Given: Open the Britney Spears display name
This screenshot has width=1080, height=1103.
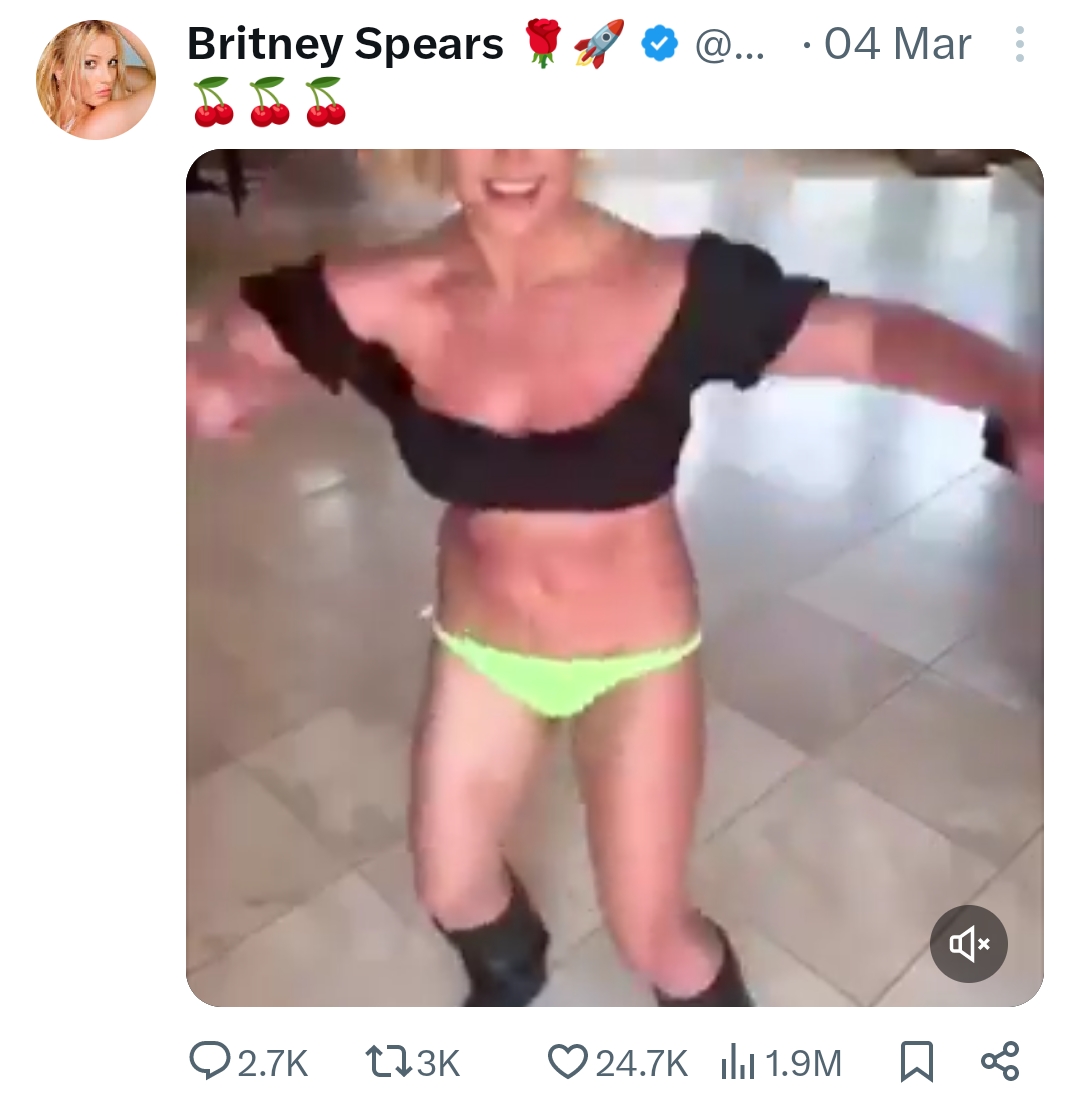Looking at the screenshot, I should [x=345, y=44].
